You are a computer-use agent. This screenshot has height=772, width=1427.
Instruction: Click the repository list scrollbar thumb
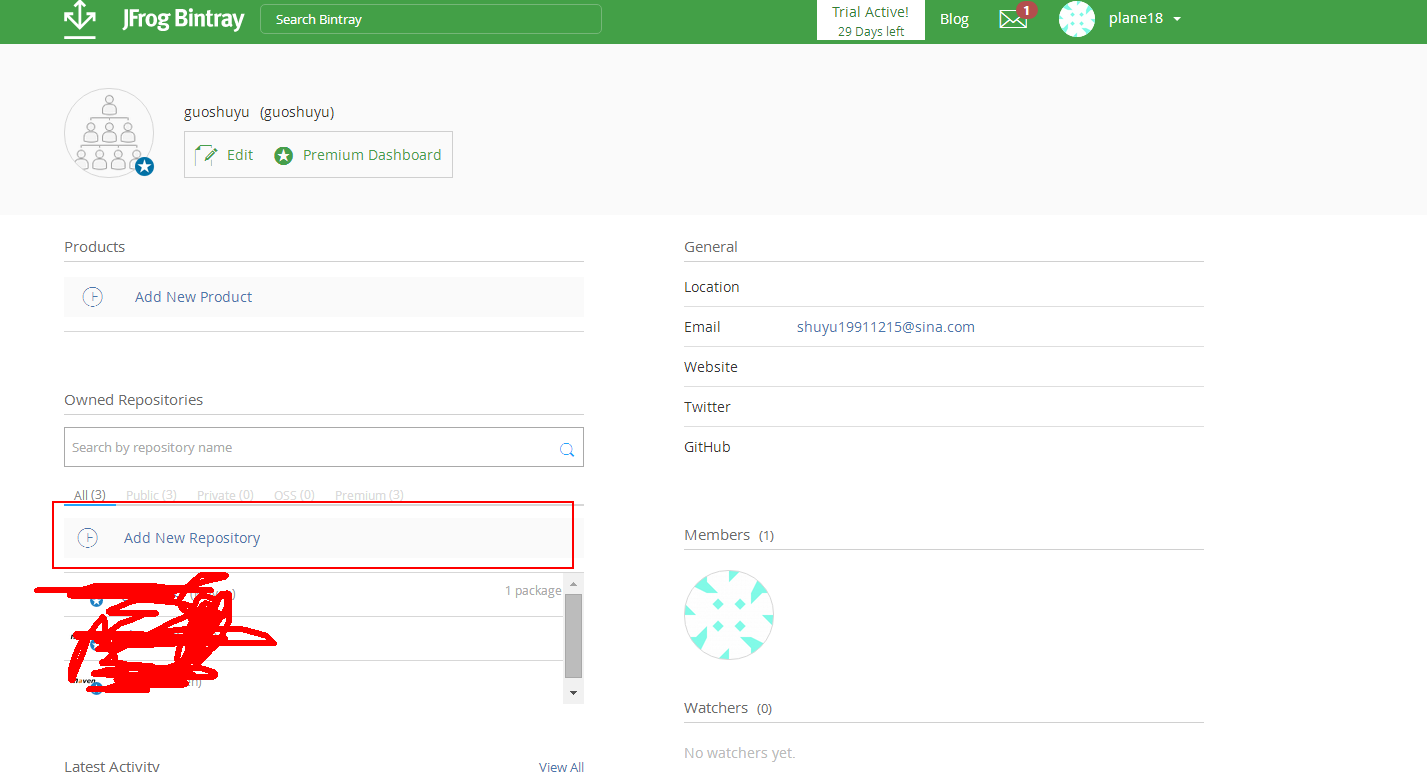click(573, 636)
